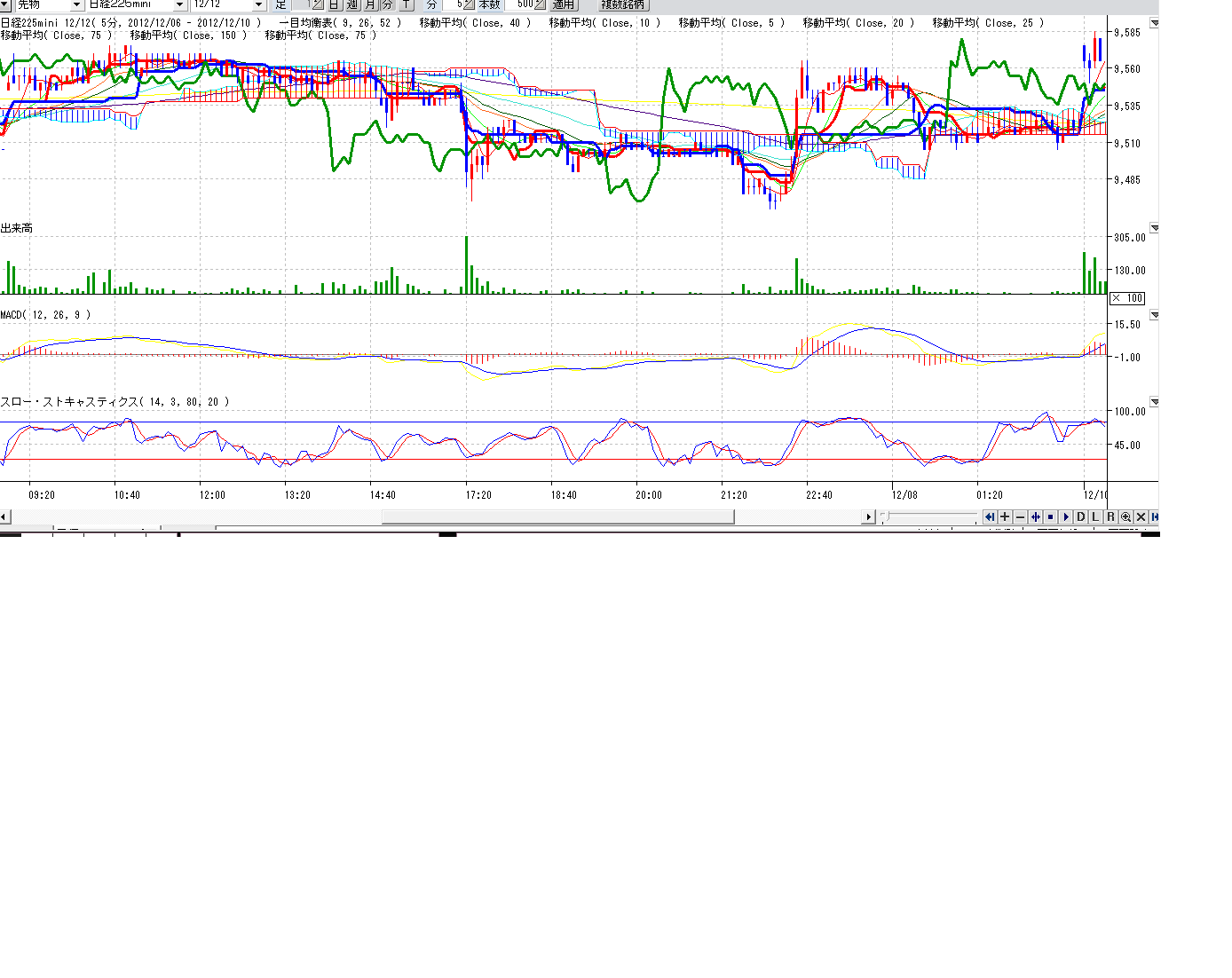Expand the 出来高 volume panel menu arrow
The width and height of the screenshot is (1232, 978).
[x=1154, y=228]
